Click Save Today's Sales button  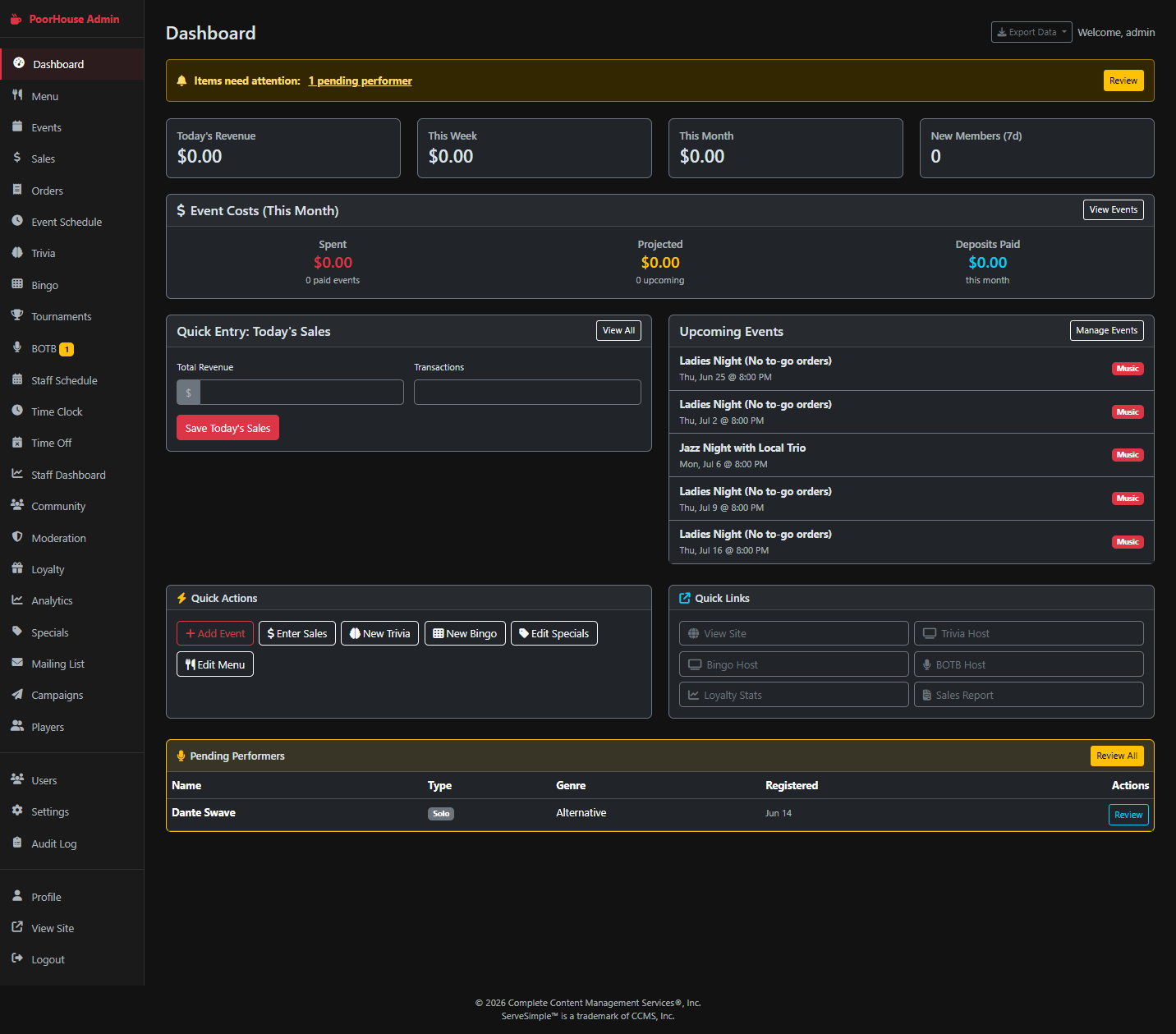[x=227, y=428]
